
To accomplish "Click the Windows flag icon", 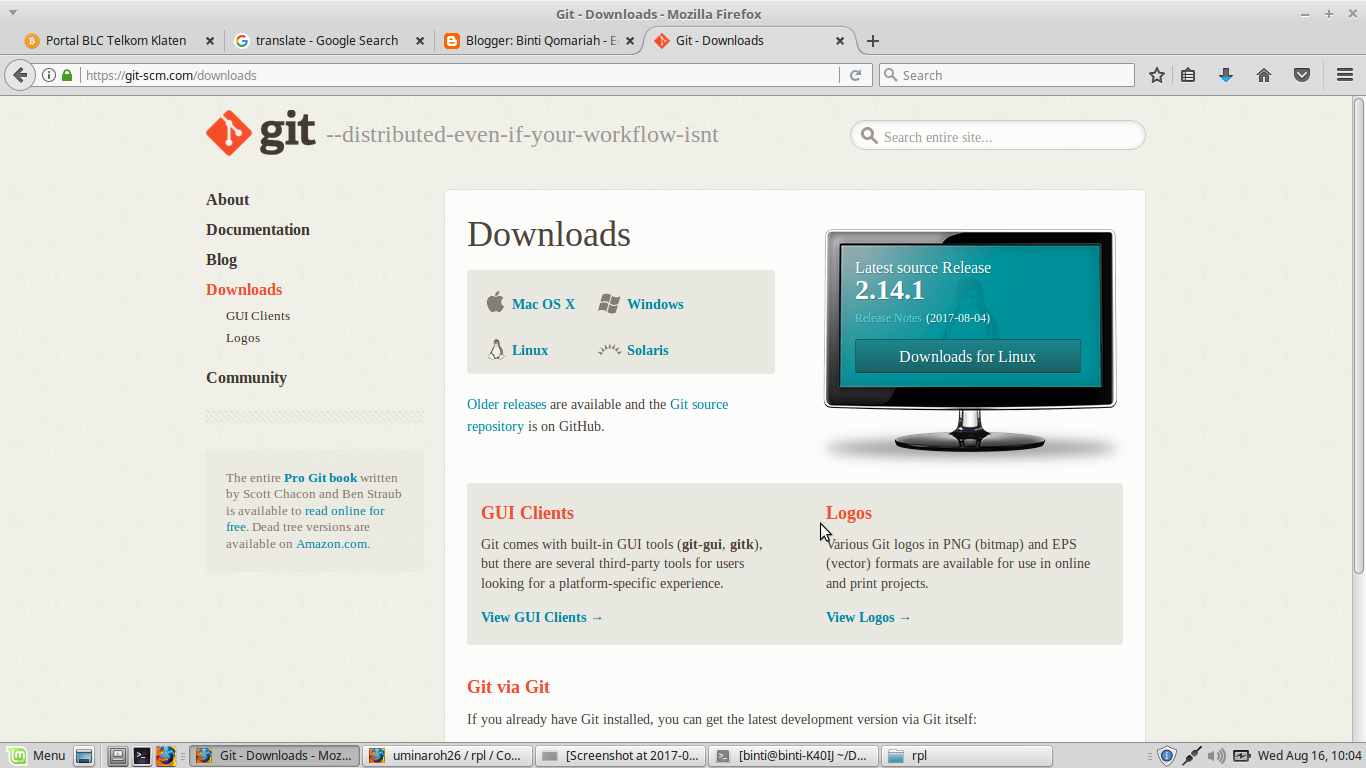I will pyautogui.click(x=609, y=304).
